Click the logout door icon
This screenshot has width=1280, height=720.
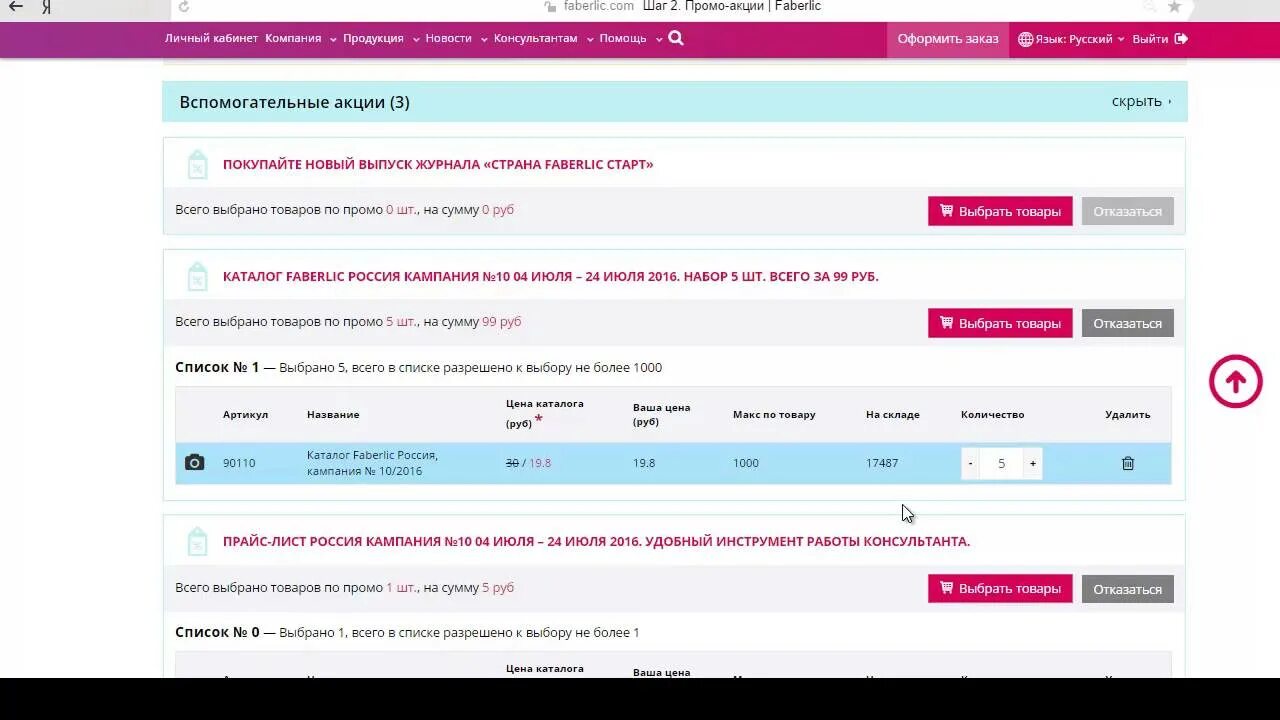[1181, 39]
